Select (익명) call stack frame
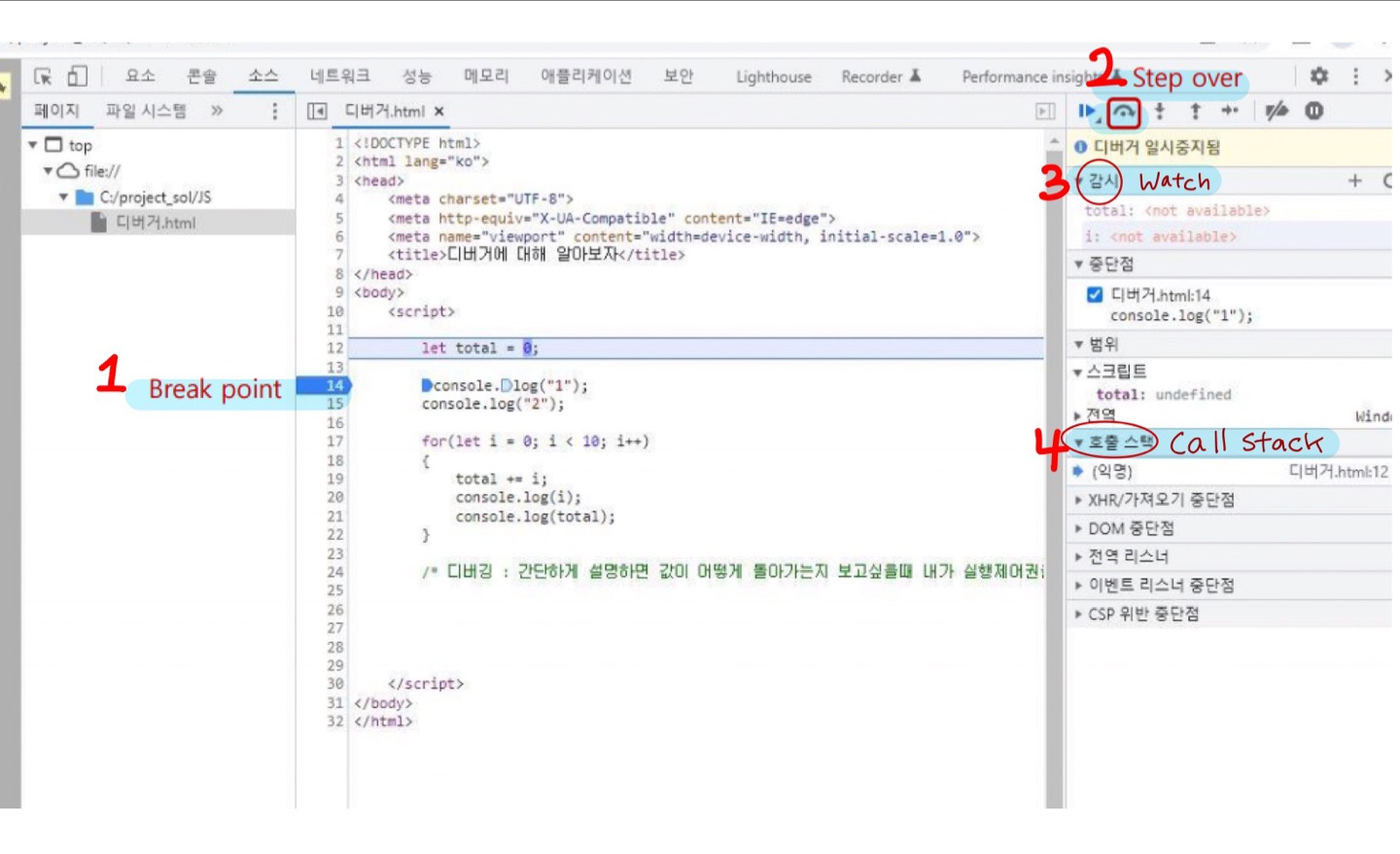The image size is (1400, 854). pyautogui.click(x=1111, y=472)
